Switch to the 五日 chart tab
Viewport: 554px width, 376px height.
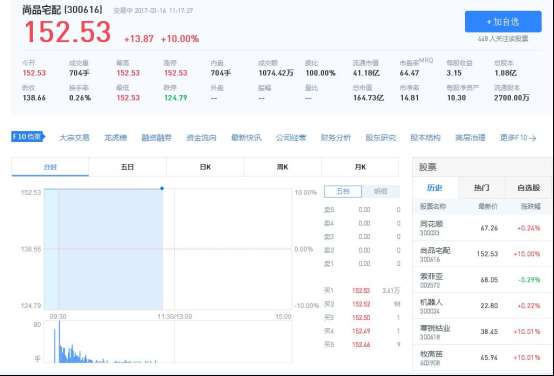click(128, 167)
